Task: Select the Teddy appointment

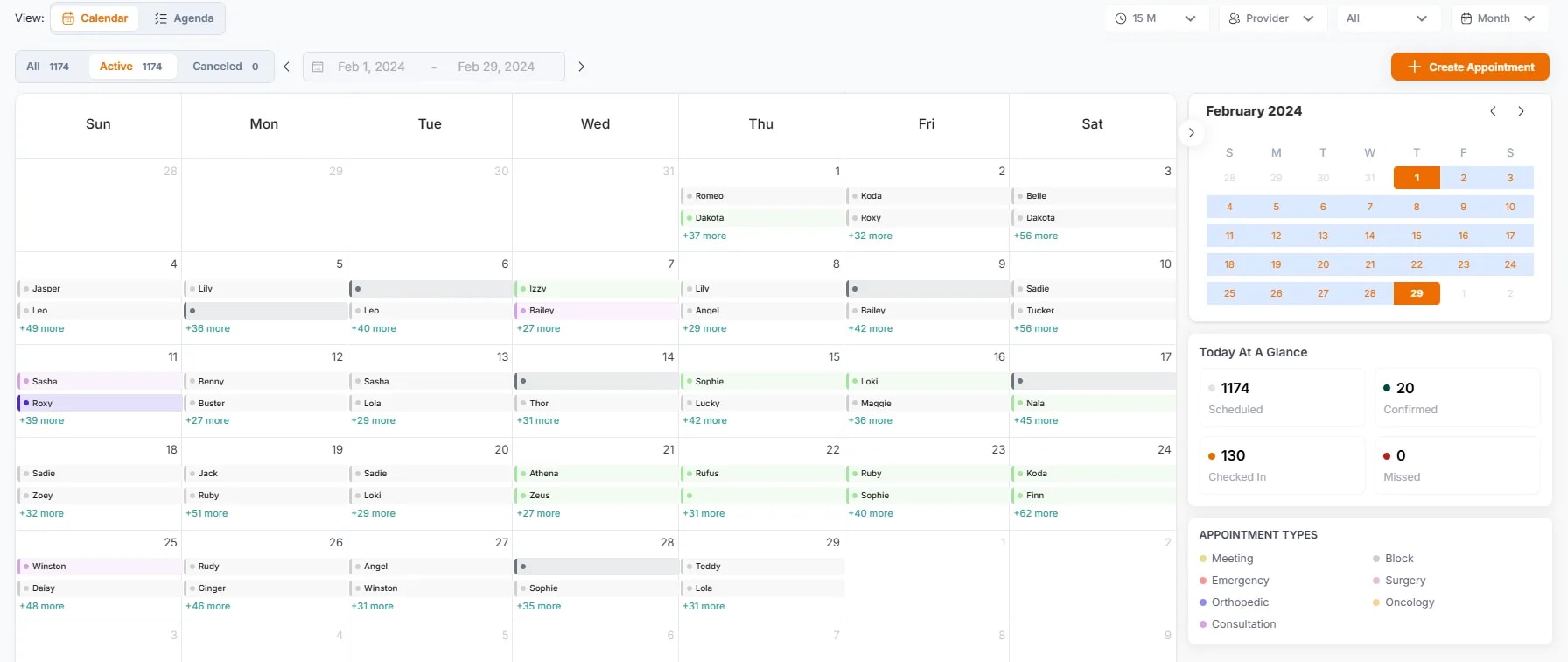Action: [x=761, y=567]
